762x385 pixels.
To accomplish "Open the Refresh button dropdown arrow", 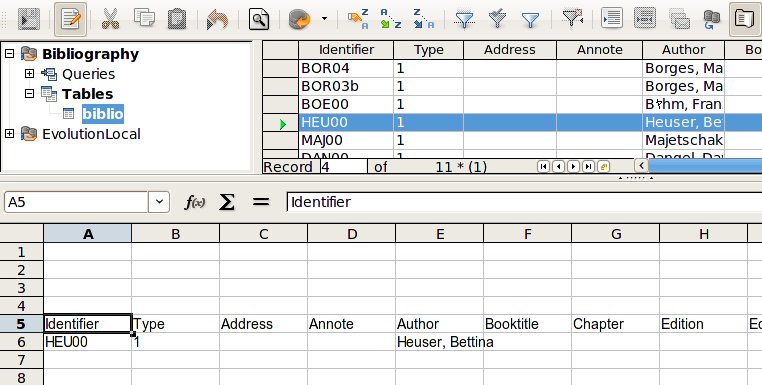I will pos(324,19).
